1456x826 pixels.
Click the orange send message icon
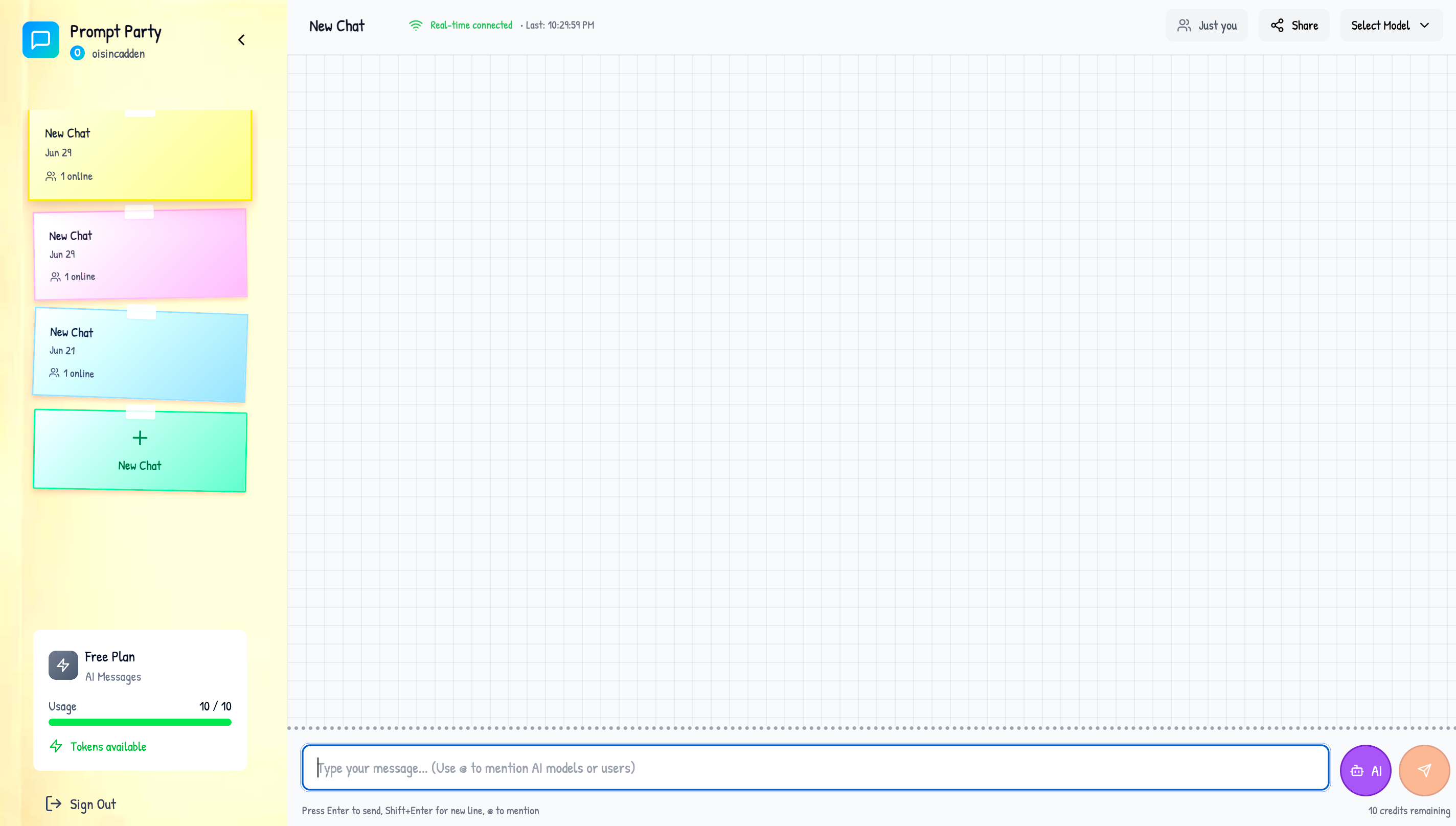click(x=1424, y=770)
